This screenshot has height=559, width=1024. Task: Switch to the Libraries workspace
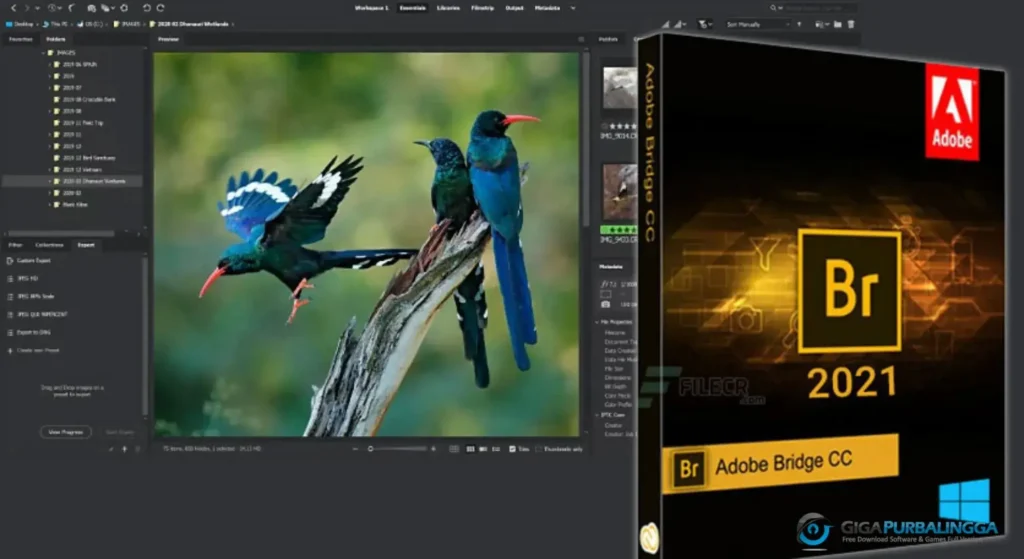point(448,8)
